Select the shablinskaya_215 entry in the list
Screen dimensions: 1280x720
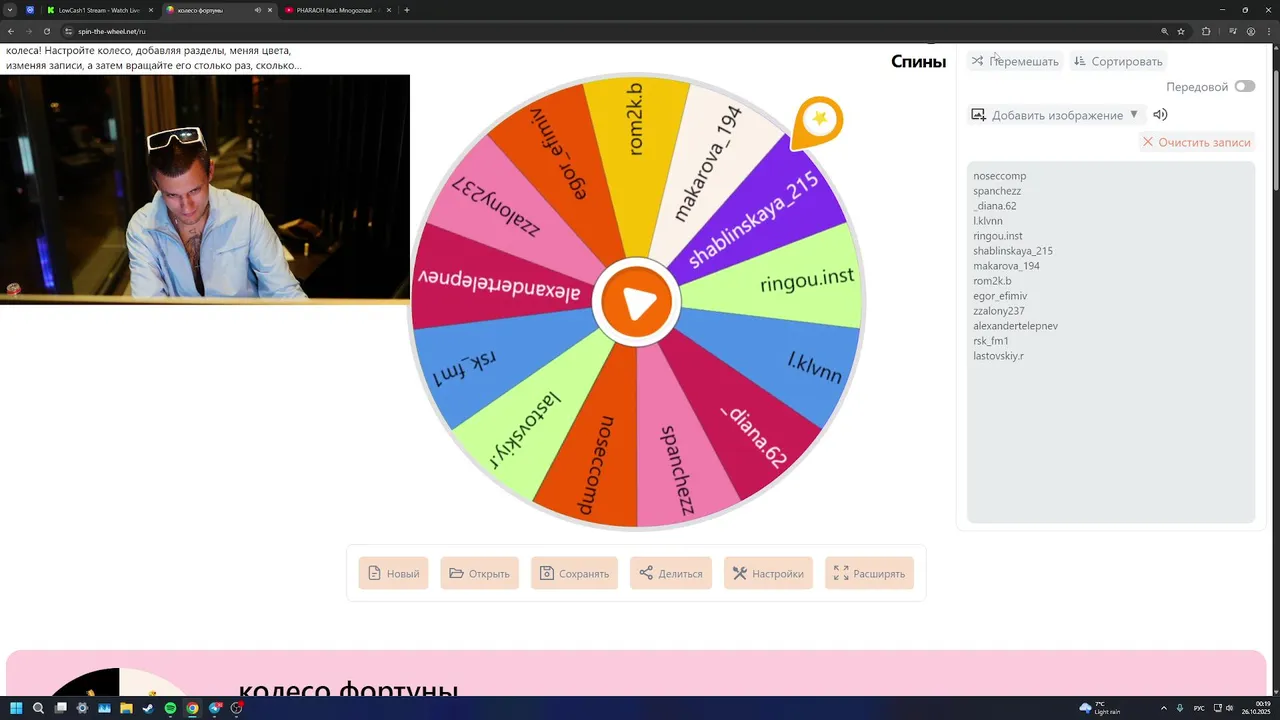(x=1012, y=251)
